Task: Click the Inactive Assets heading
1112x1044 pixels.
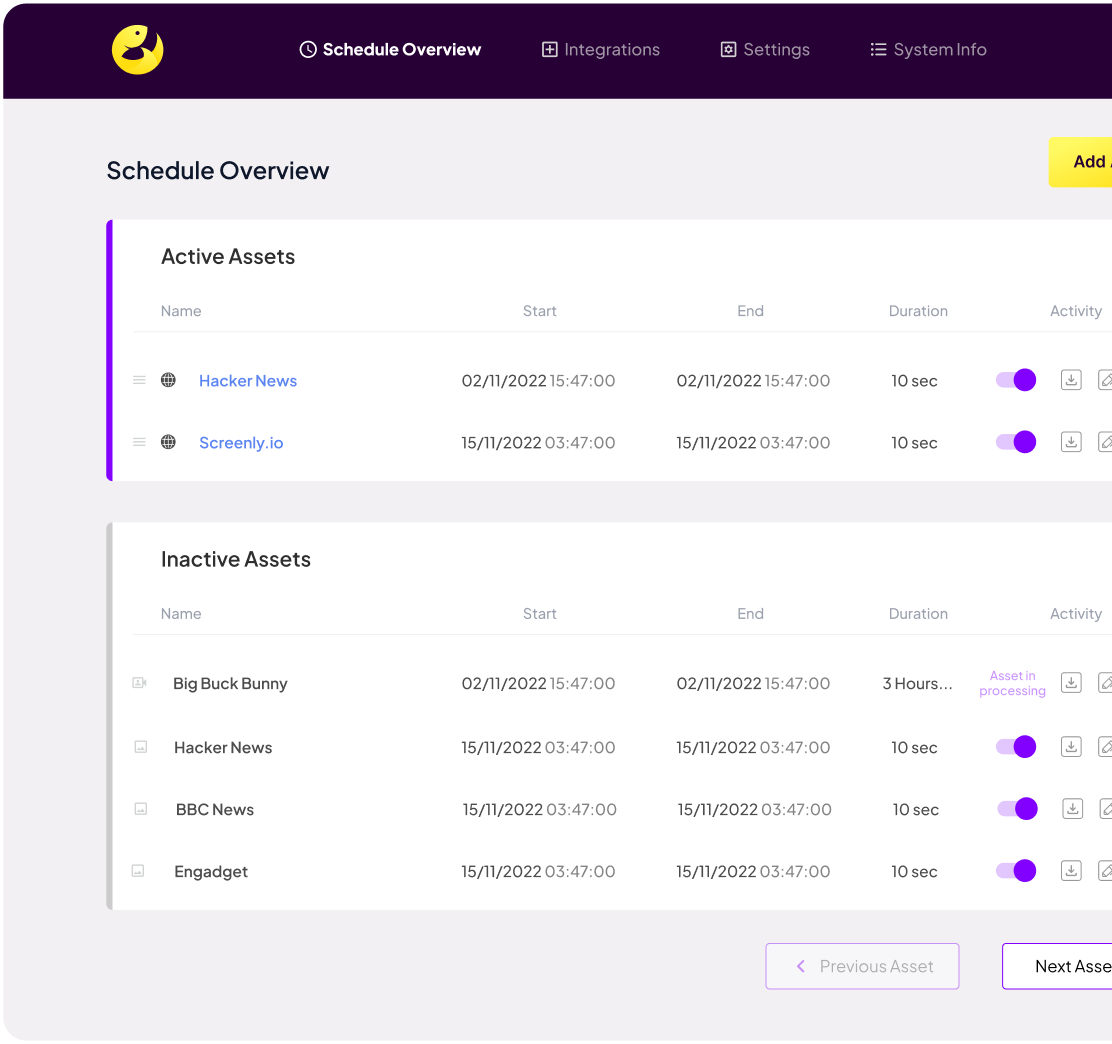Action: (236, 560)
